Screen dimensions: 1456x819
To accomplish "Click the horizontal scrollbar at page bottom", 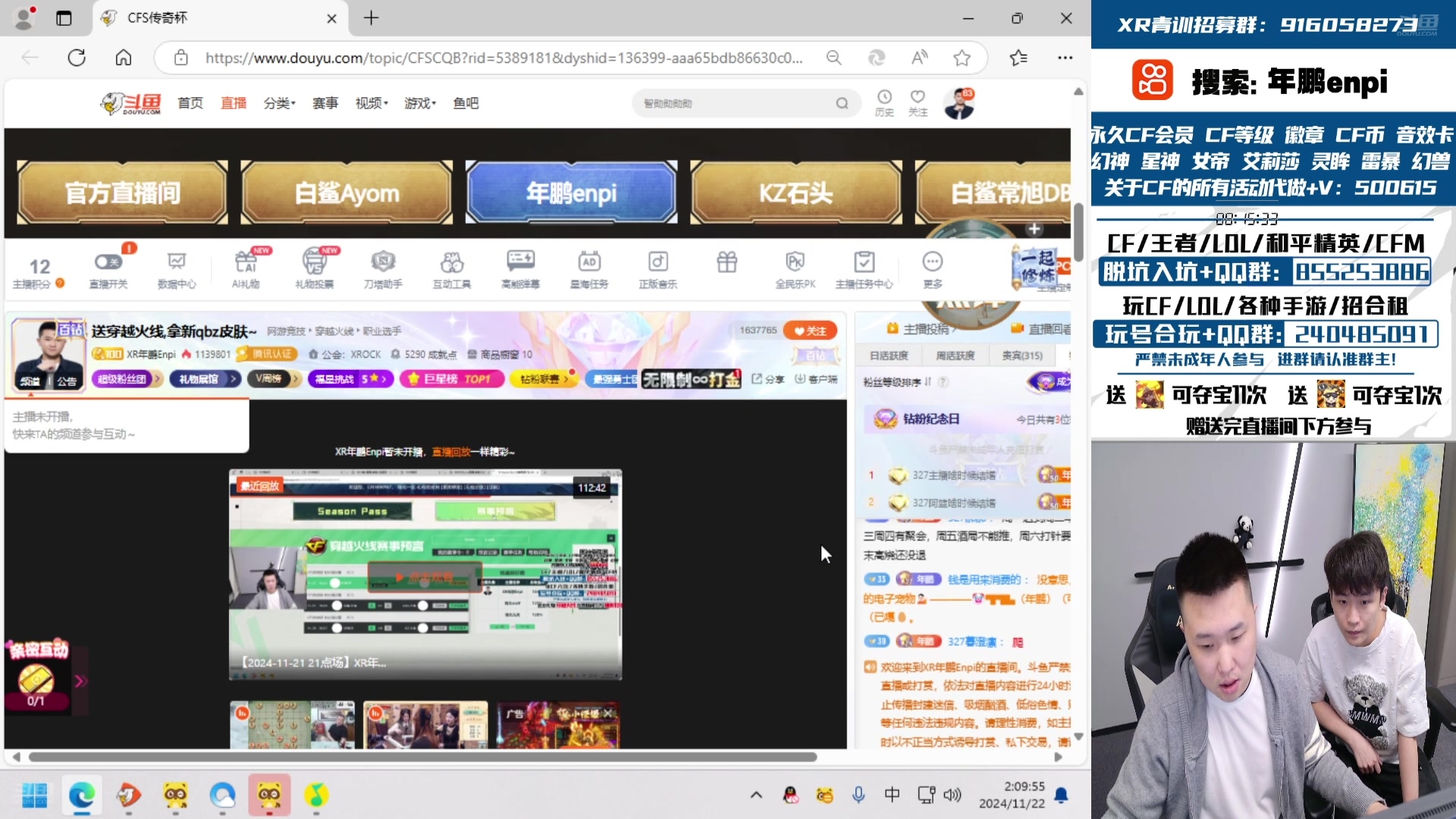I will click(x=422, y=757).
